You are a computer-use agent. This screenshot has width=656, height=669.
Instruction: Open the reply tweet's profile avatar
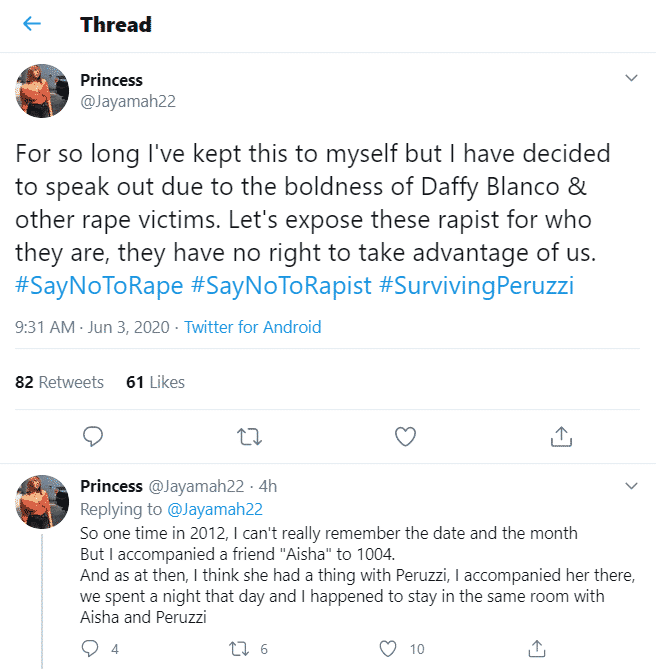(x=42, y=500)
